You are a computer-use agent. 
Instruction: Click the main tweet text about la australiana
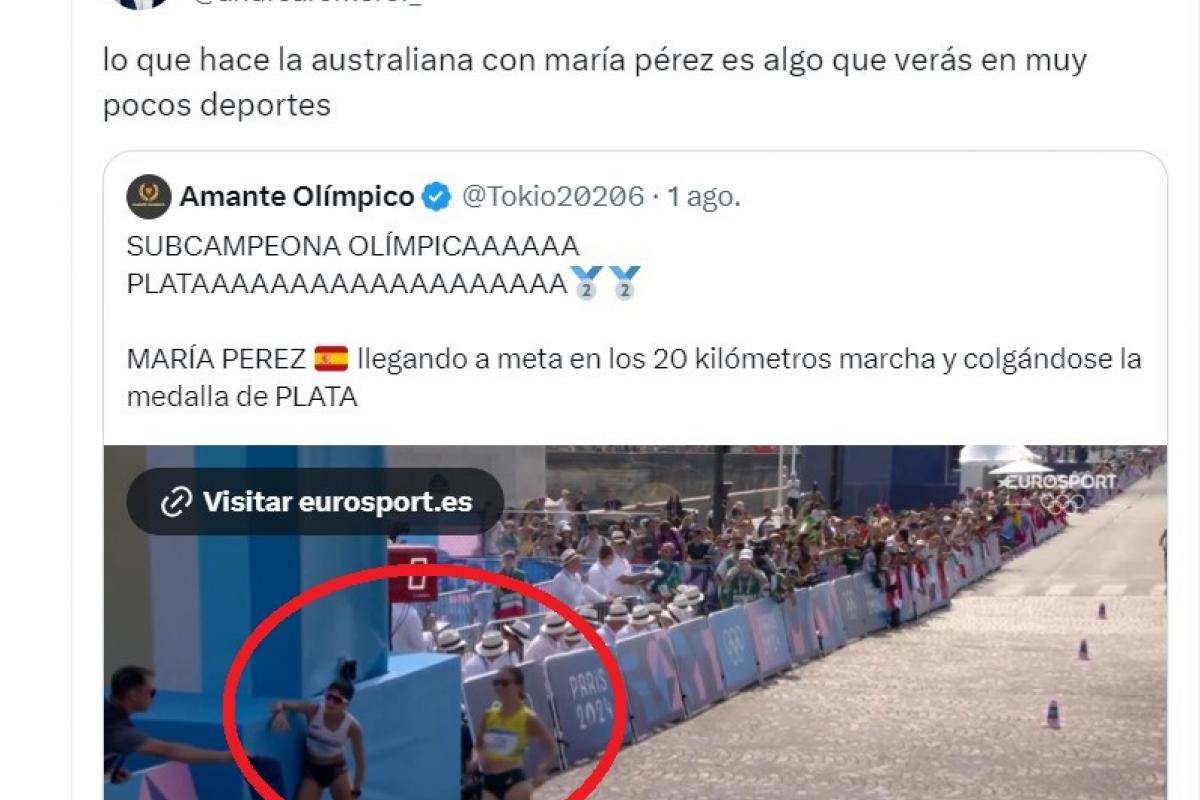tap(594, 82)
